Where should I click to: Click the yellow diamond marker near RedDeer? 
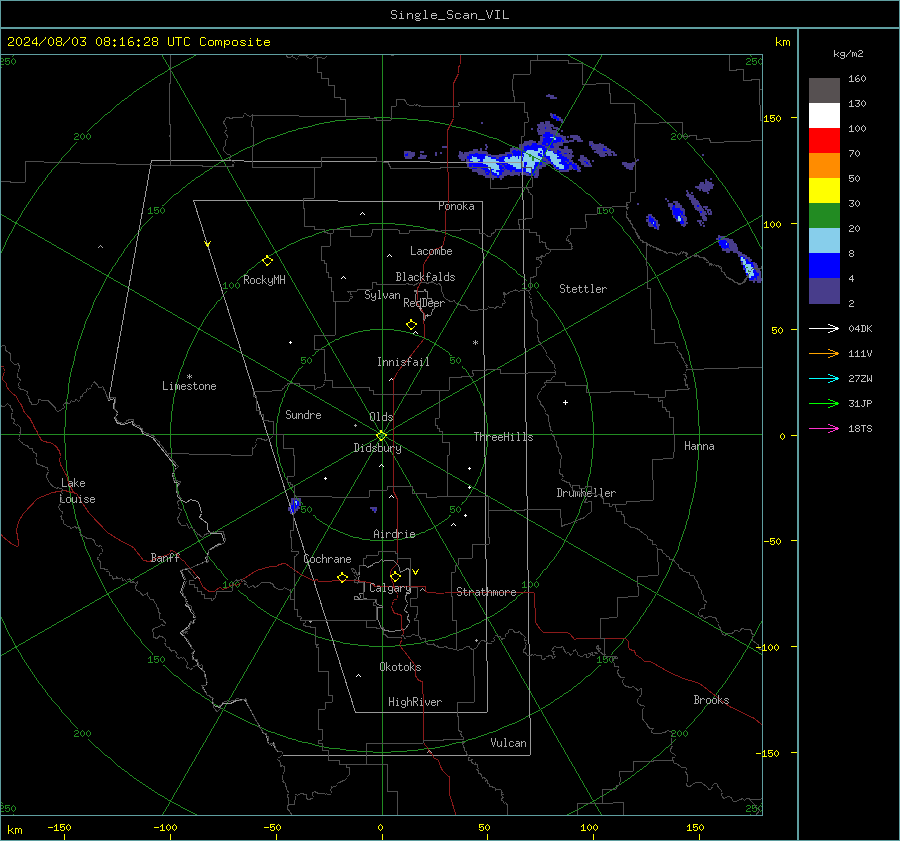[411, 325]
